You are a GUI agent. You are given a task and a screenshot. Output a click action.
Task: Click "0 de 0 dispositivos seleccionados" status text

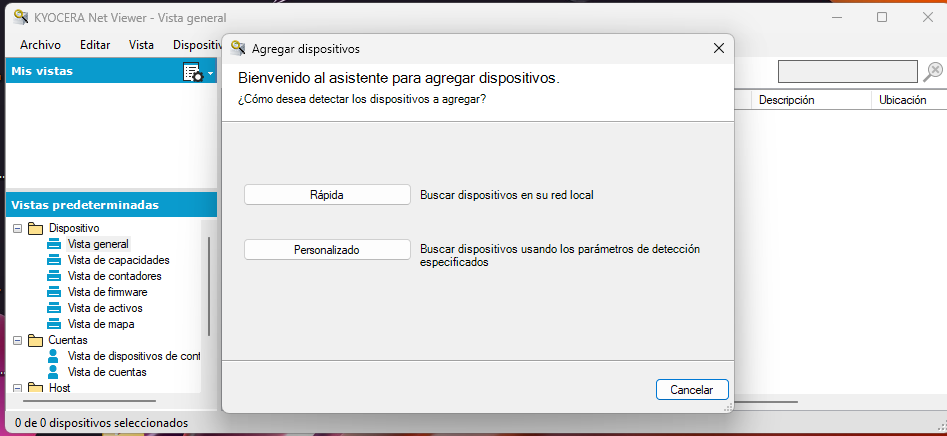click(x=101, y=423)
